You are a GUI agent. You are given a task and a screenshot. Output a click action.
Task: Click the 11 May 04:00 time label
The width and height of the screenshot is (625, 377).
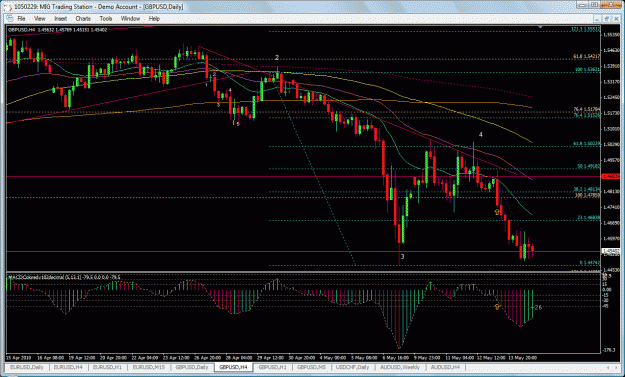pyautogui.click(x=459, y=358)
